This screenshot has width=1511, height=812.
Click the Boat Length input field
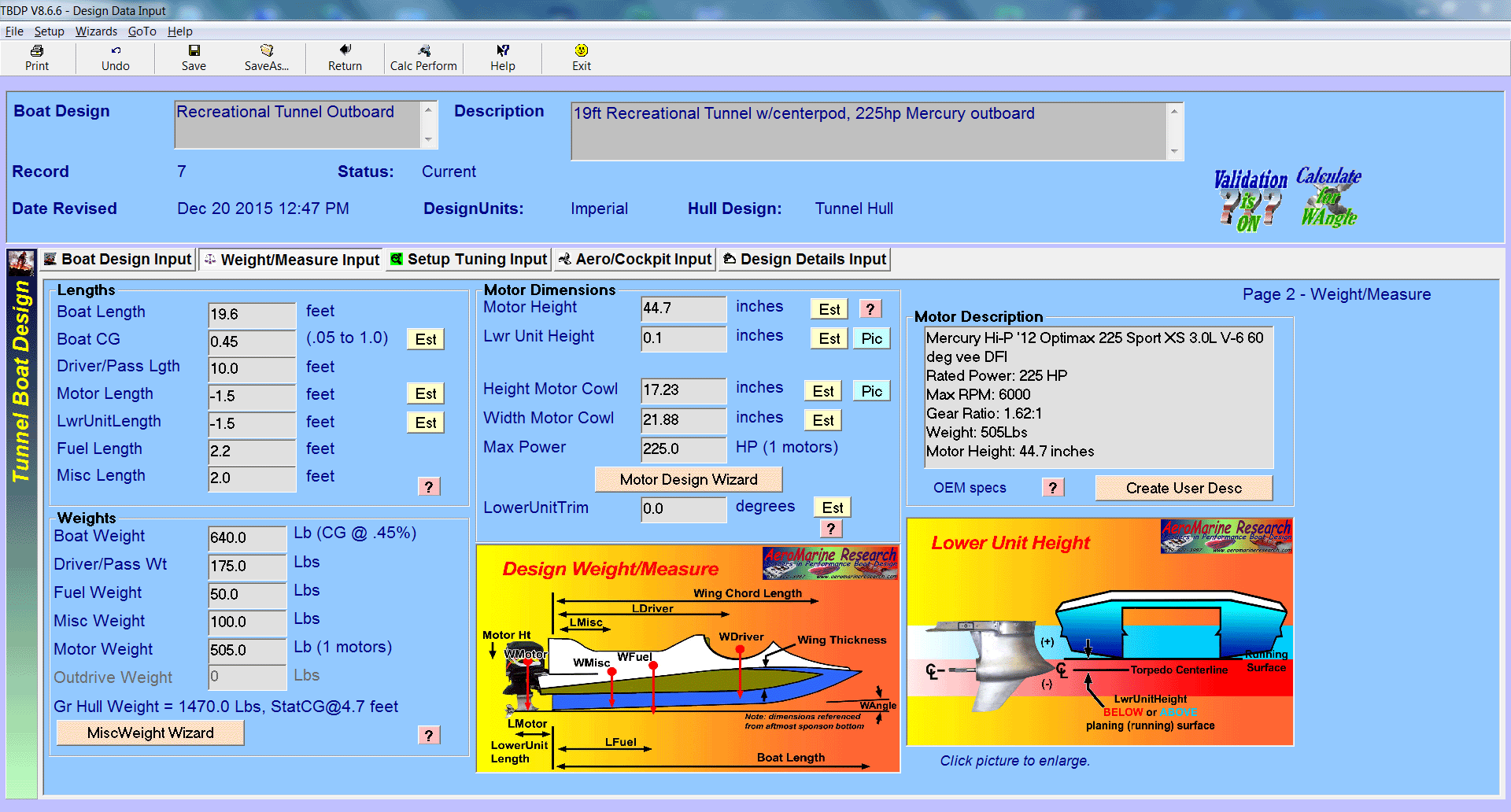(x=252, y=315)
